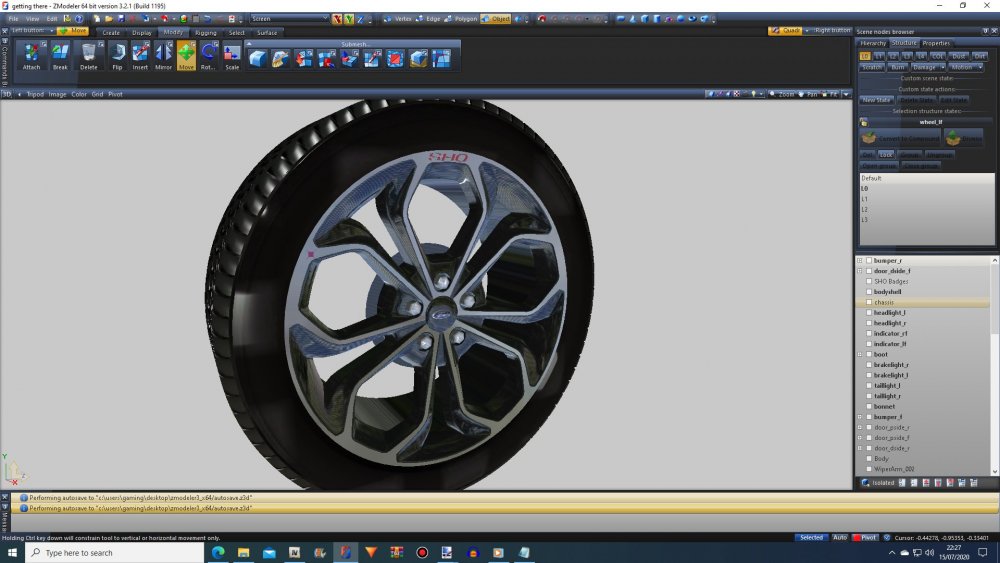
Task: Check the bodyshell node checkbox
Action: coord(869,292)
